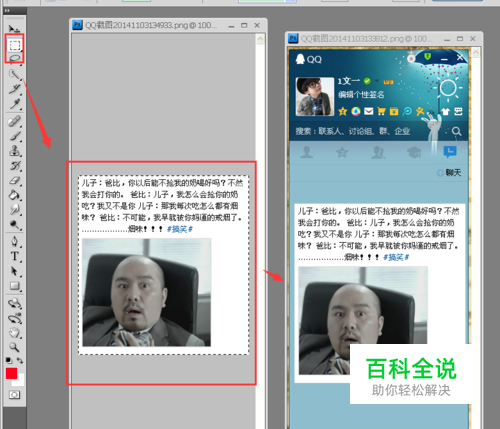
Task: Open the red foreground color picker
Action: tap(11, 373)
